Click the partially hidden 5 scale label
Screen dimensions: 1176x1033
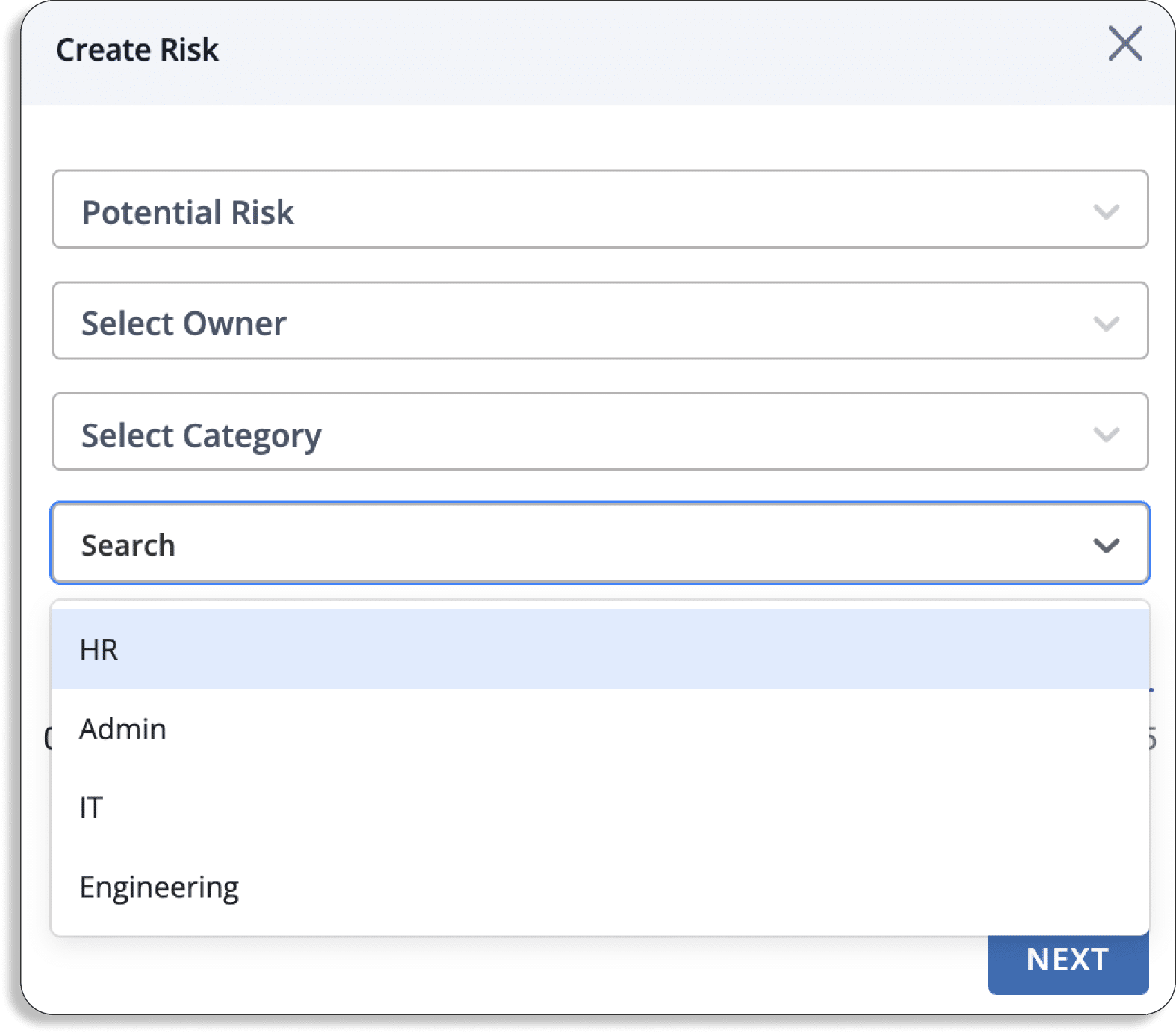(x=1153, y=739)
